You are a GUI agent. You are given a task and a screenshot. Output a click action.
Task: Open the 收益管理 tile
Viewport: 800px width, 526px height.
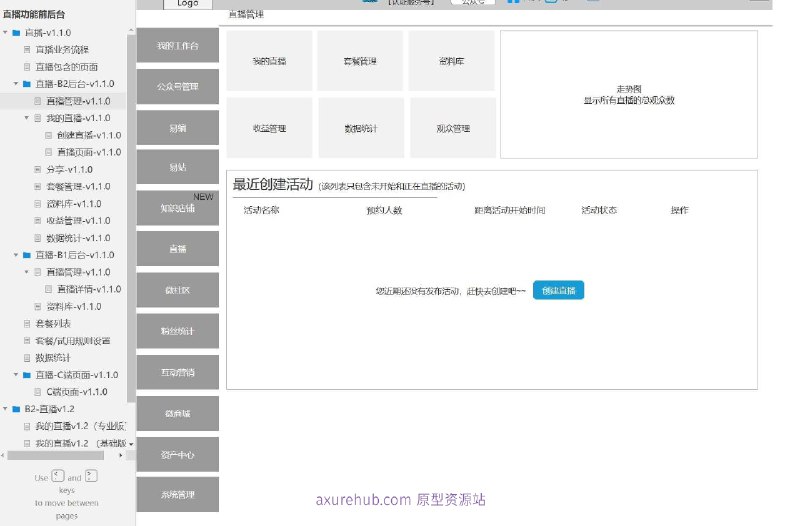click(269, 128)
